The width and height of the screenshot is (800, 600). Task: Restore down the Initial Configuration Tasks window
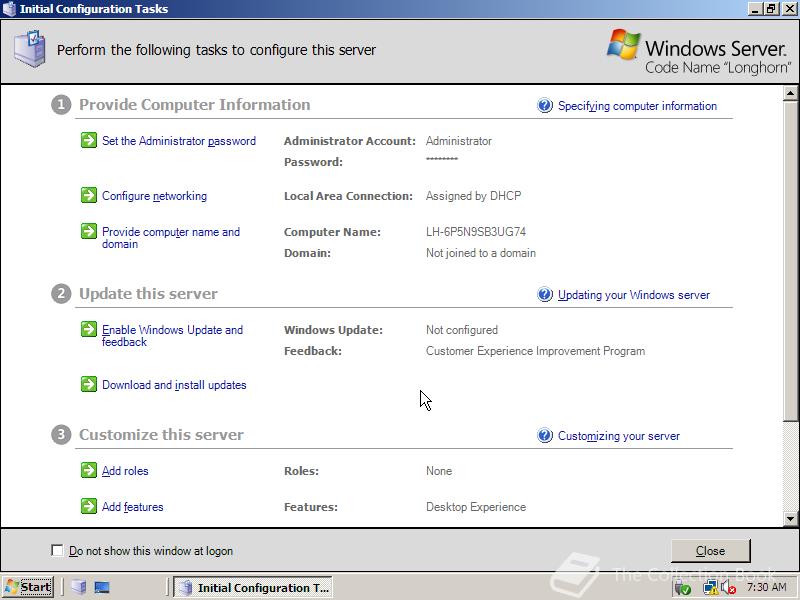770,9
